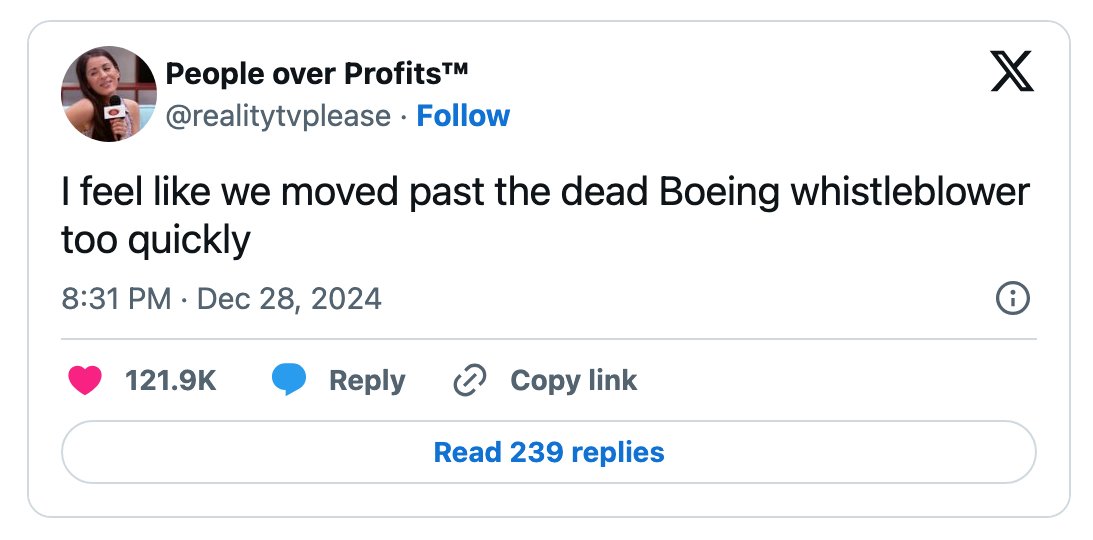
Task: Click the blue reply speech bubble icon
Action: tap(289, 380)
